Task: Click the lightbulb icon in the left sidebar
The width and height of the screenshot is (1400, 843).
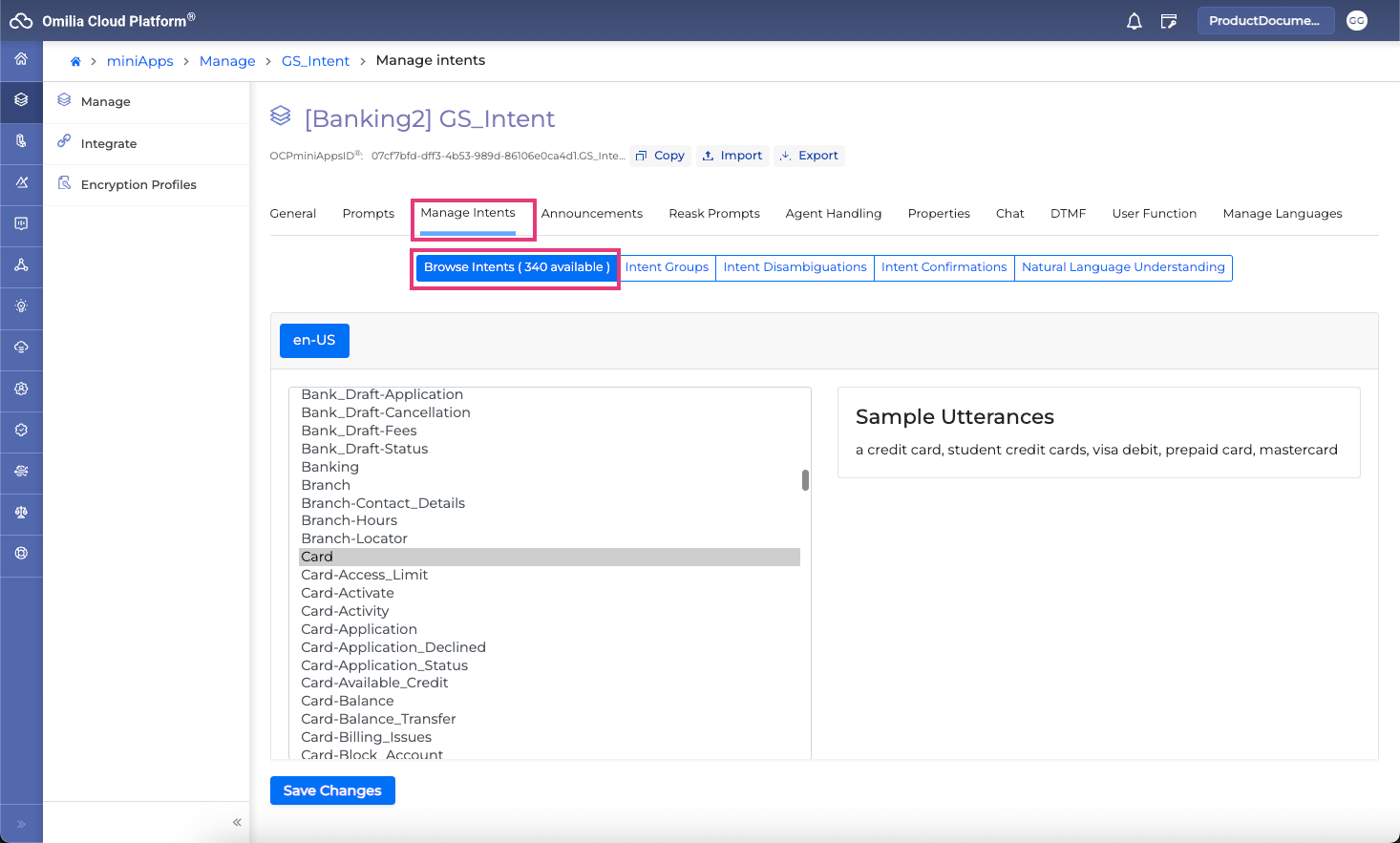Action: pos(21,306)
